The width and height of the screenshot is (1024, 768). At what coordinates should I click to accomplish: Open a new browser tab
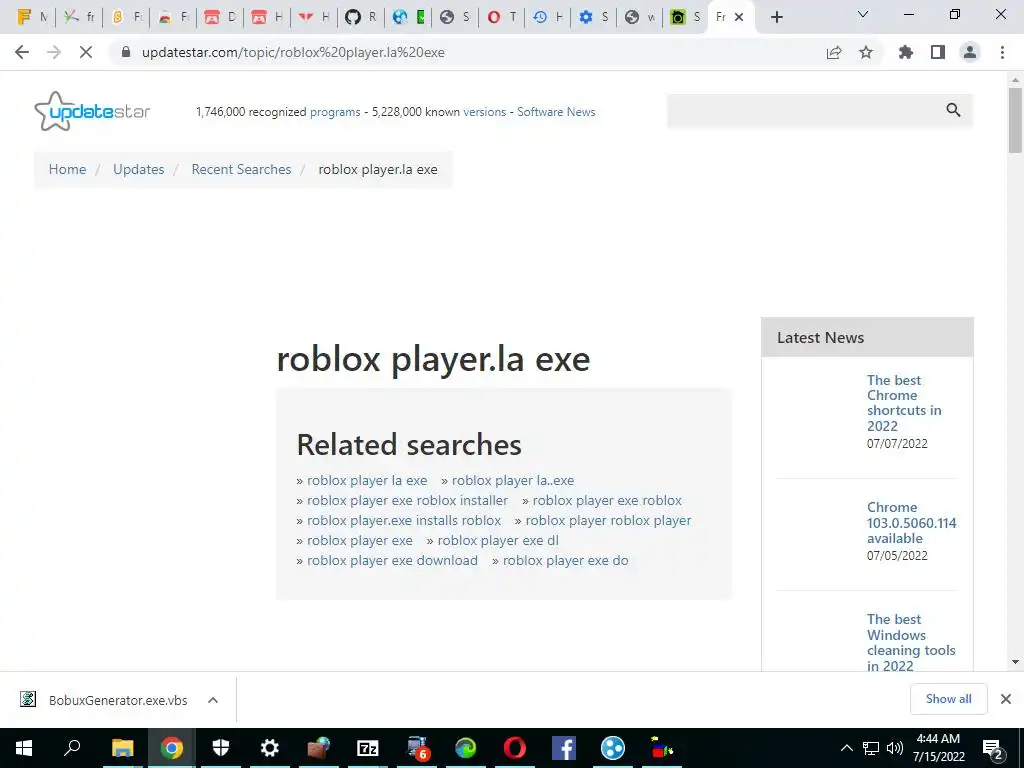(x=776, y=17)
